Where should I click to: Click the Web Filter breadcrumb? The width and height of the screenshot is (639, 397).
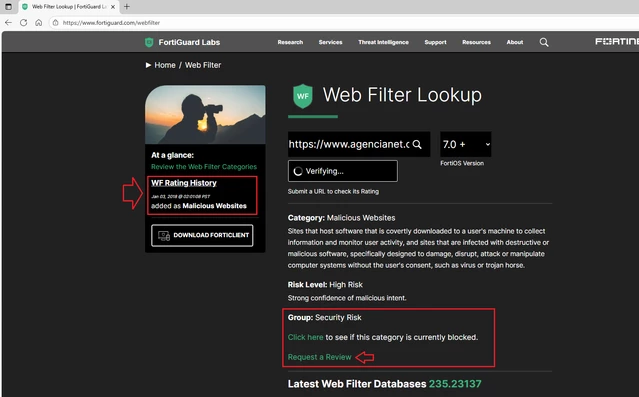pos(203,65)
